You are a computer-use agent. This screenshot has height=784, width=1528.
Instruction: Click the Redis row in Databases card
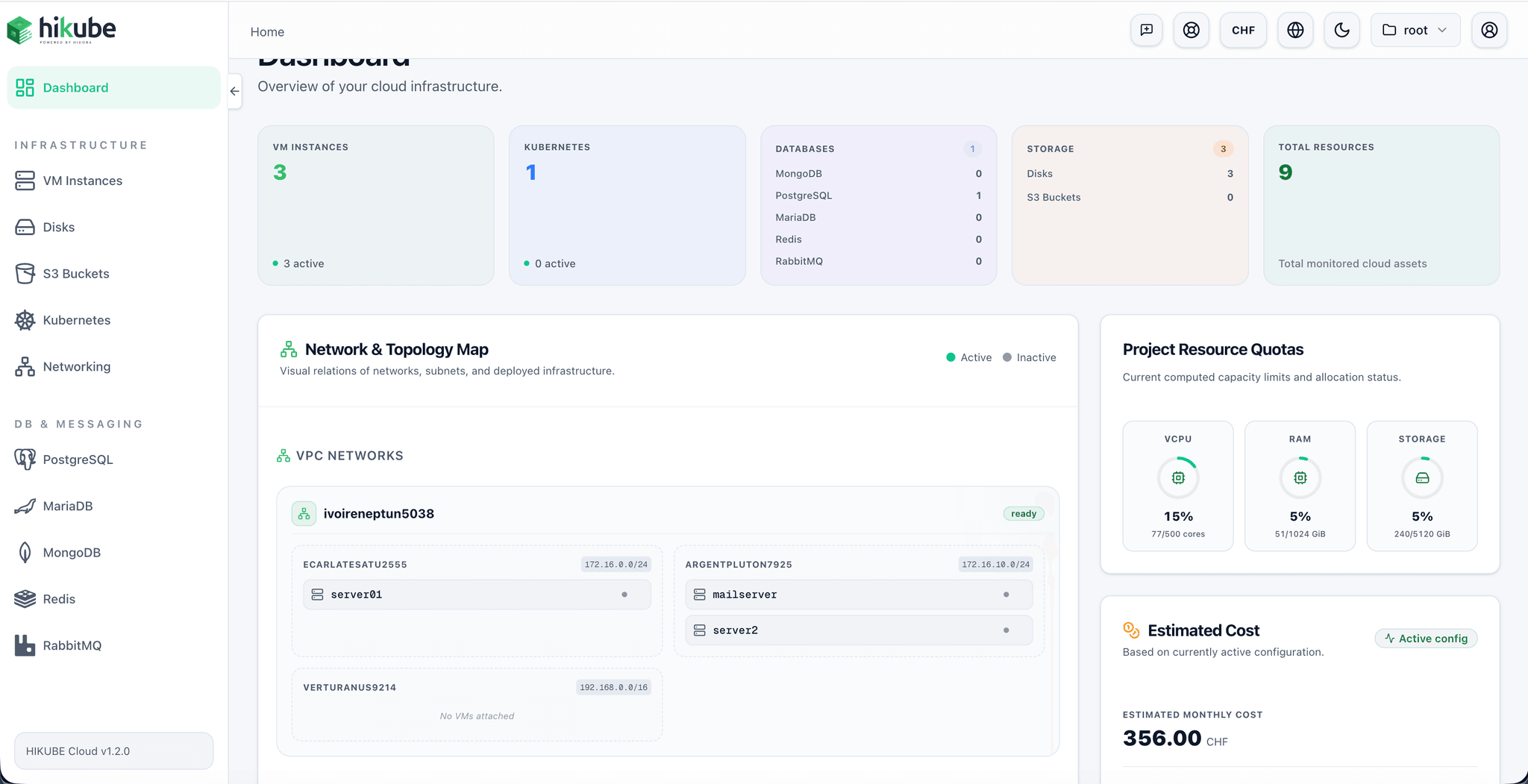coord(878,239)
